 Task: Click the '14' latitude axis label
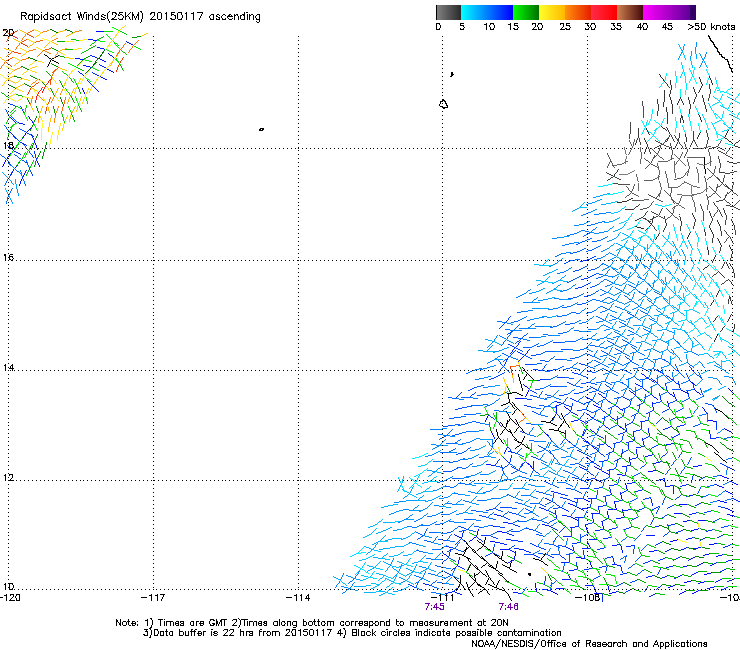(8, 367)
